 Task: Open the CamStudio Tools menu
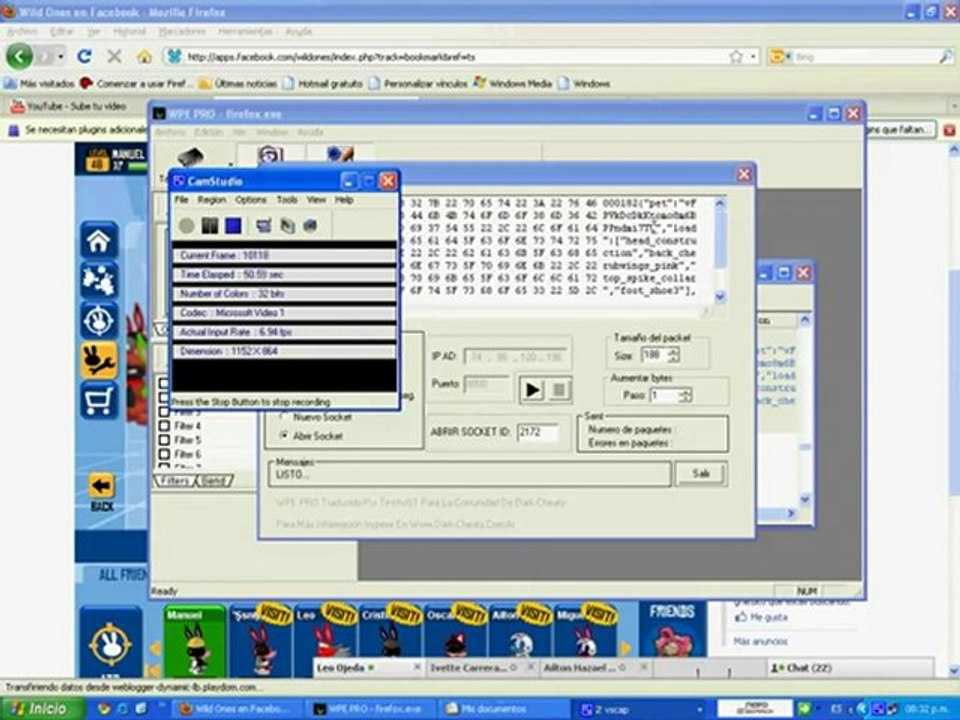pyautogui.click(x=287, y=200)
